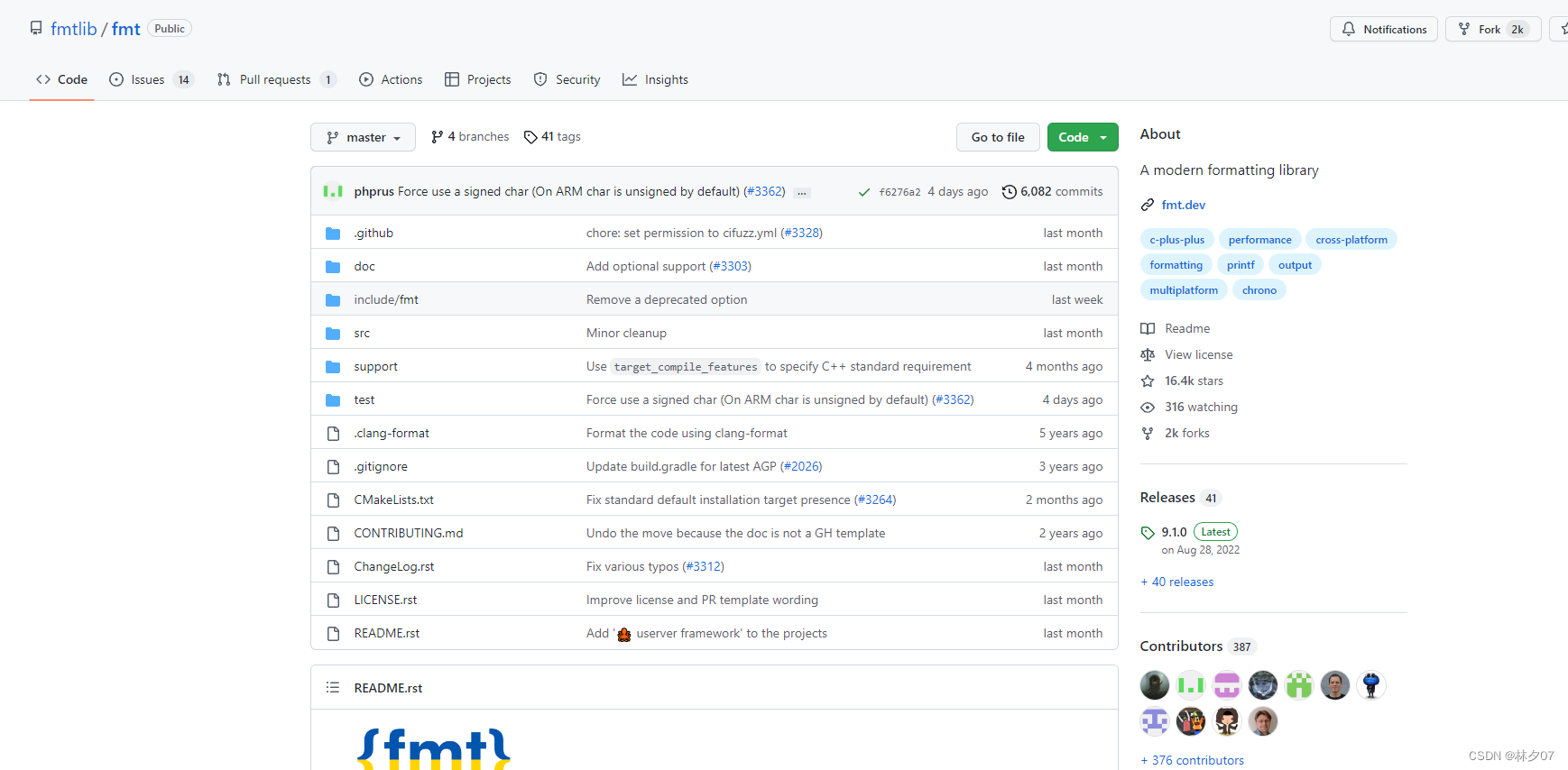Viewport: 1568px width, 770px height.
Task: Click the link icon beside fmt.dev
Action: point(1148,205)
